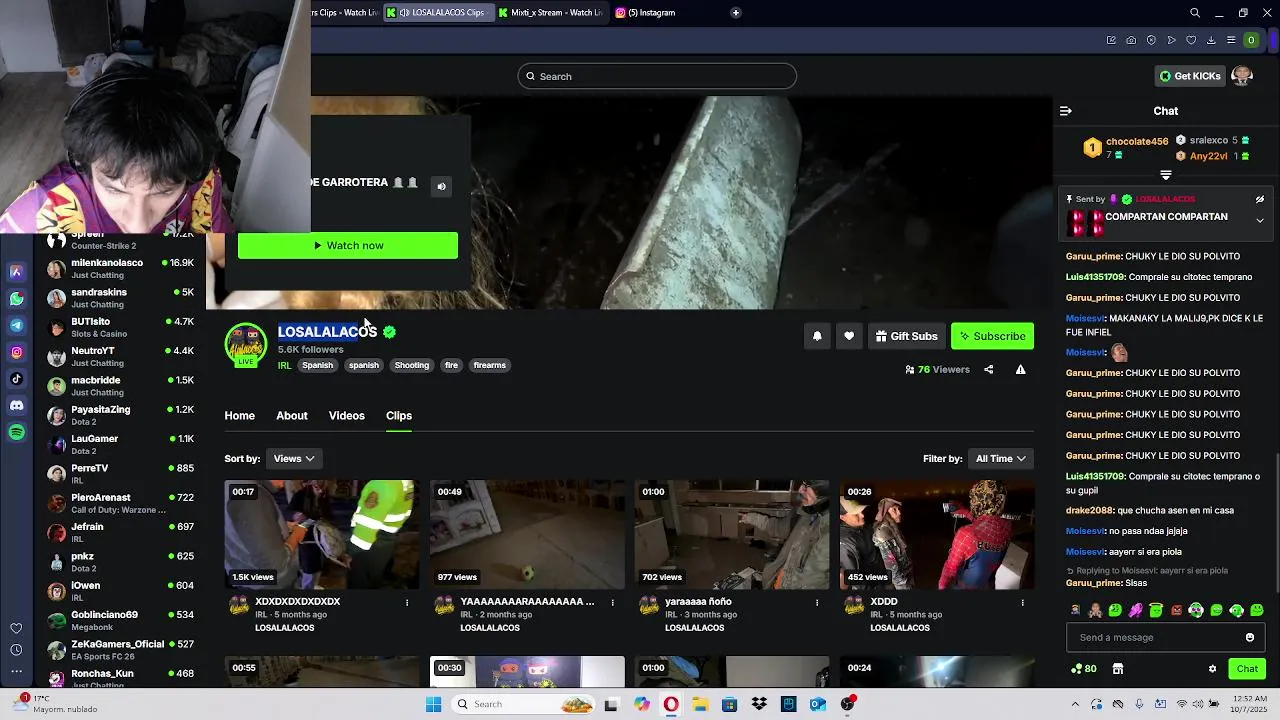This screenshot has height=720, width=1280.
Task: Open Instagram in the browser sidebar
Action: coord(16,352)
